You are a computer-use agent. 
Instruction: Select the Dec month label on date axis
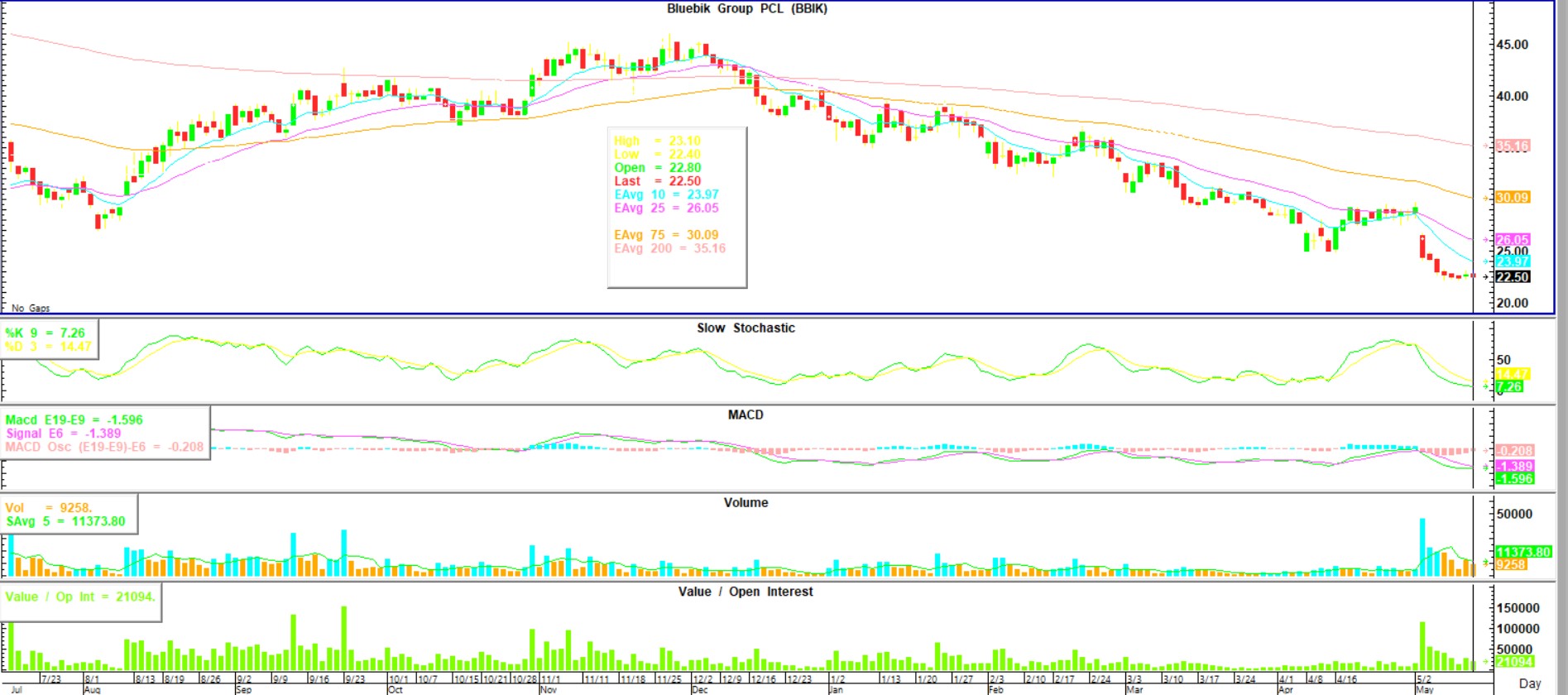(699, 690)
